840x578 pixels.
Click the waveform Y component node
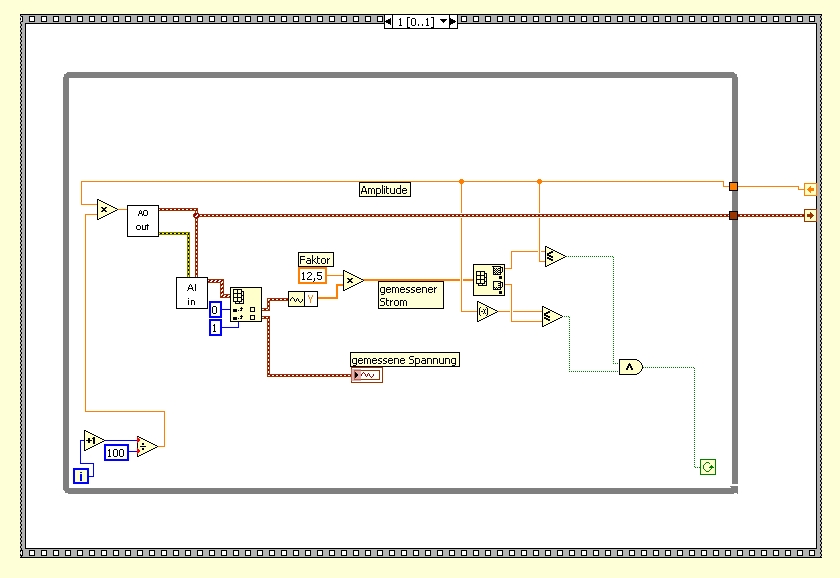point(303,299)
